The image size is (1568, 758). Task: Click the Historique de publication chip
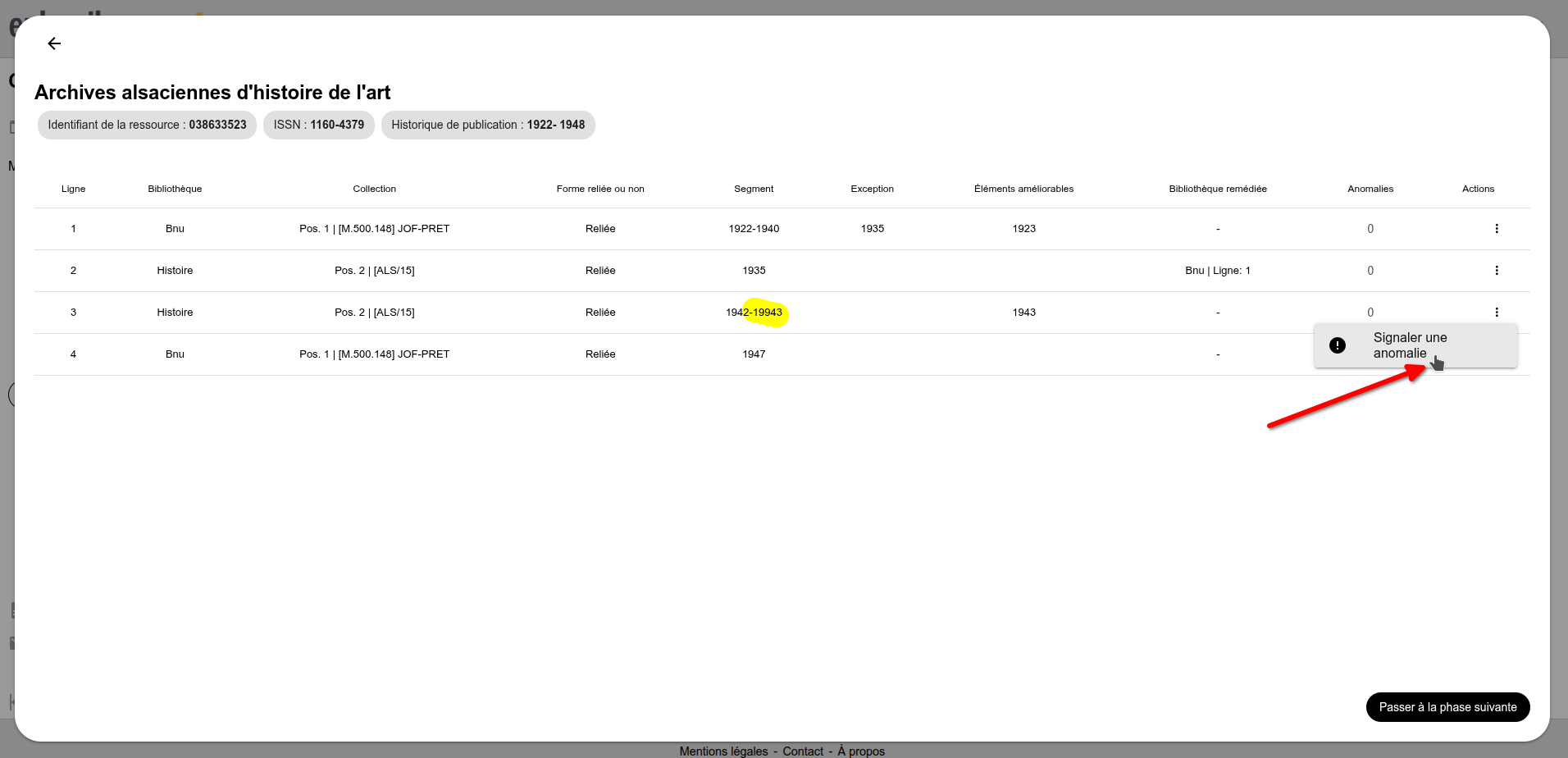pyautogui.click(x=488, y=125)
